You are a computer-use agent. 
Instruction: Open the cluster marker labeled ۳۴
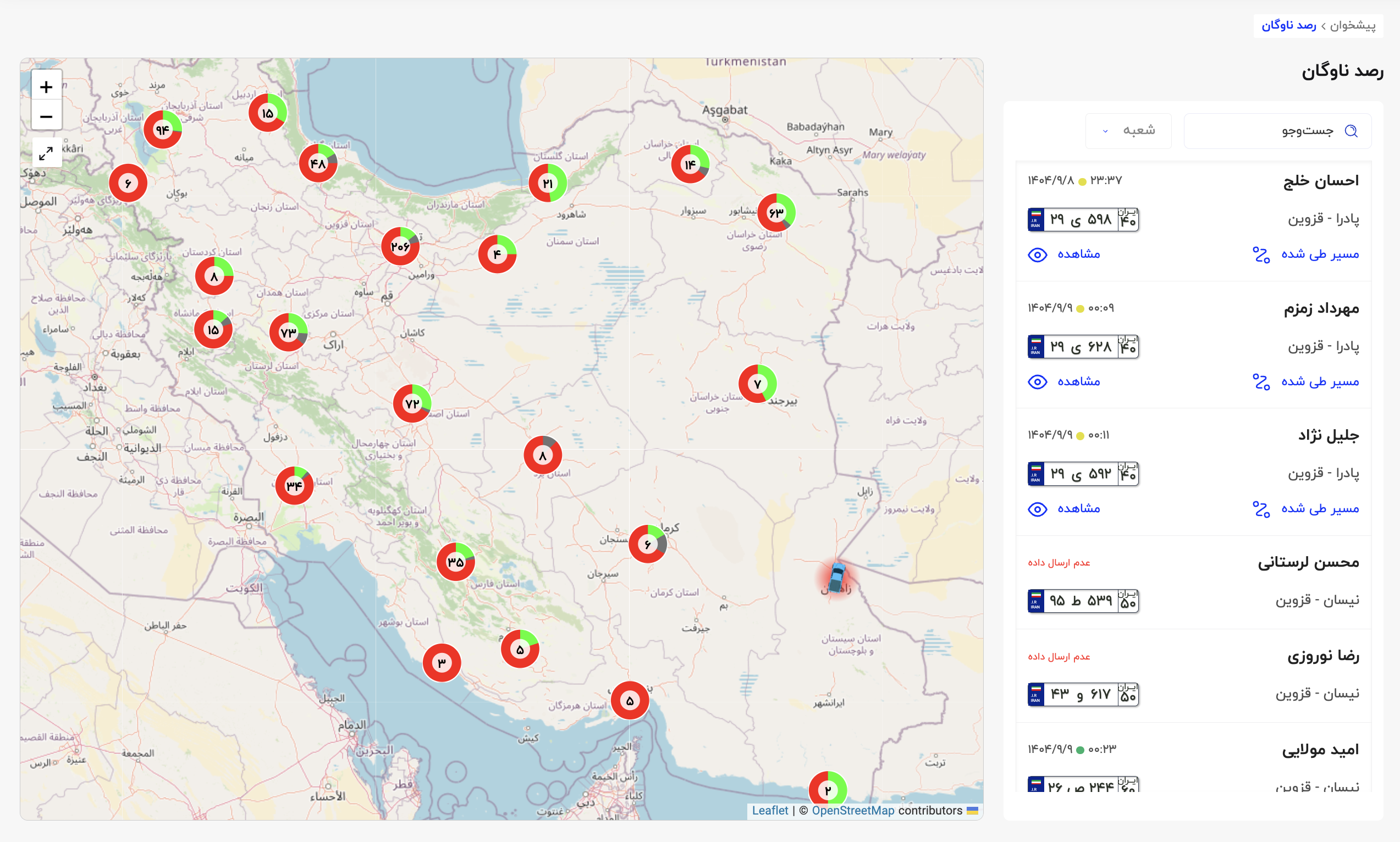pyautogui.click(x=295, y=486)
